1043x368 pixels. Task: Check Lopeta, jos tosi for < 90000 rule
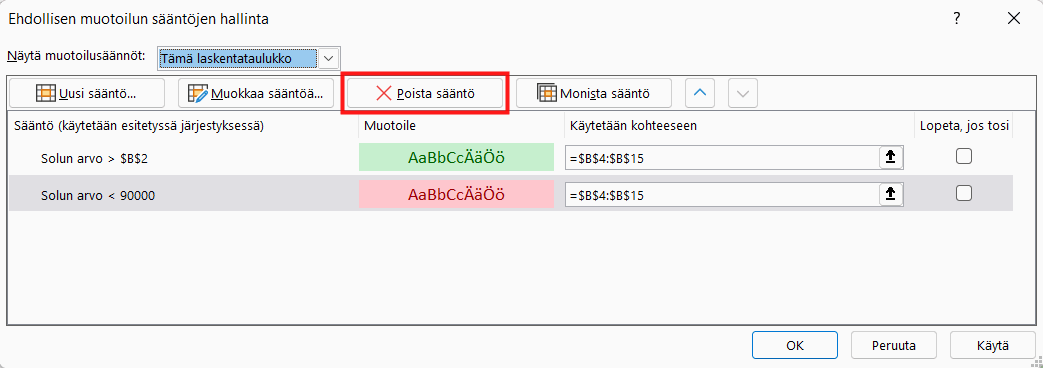(x=963, y=194)
